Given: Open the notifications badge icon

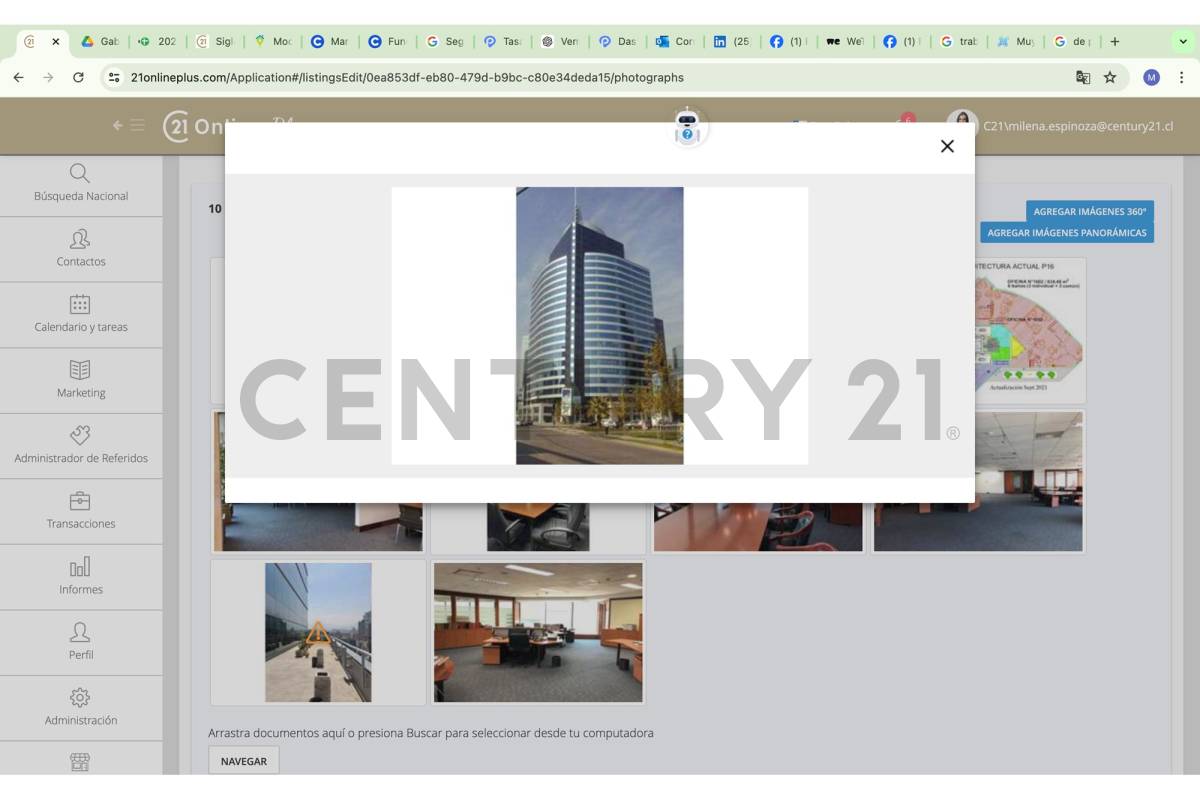Looking at the screenshot, I should (907, 119).
